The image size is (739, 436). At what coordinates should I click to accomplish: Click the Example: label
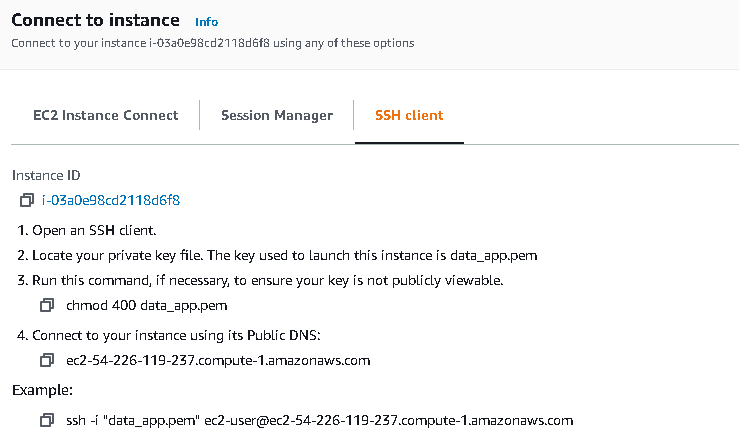pyautogui.click(x=42, y=390)
